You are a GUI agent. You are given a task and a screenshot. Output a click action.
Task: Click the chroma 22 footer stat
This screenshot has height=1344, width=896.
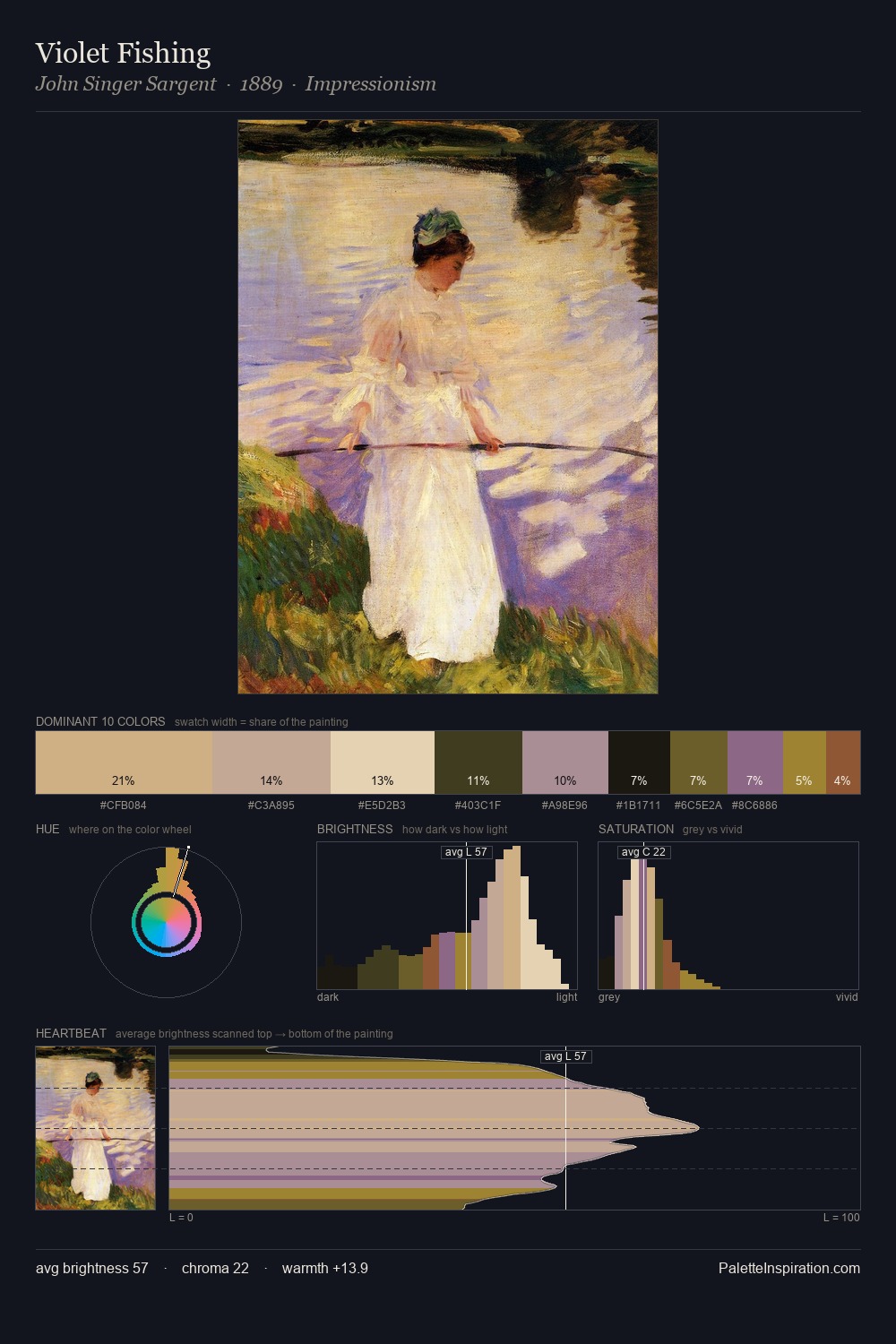(x=215, y=1268)
